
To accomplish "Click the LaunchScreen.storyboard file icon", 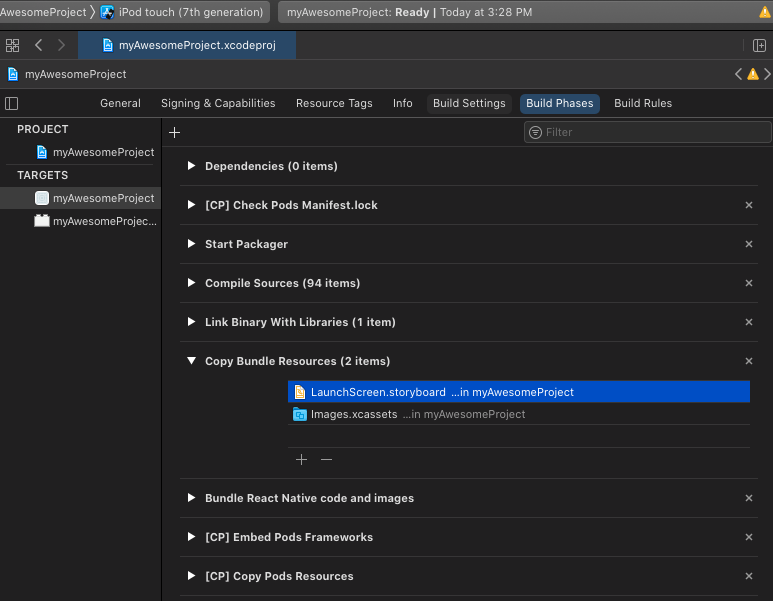I will 299,392.
